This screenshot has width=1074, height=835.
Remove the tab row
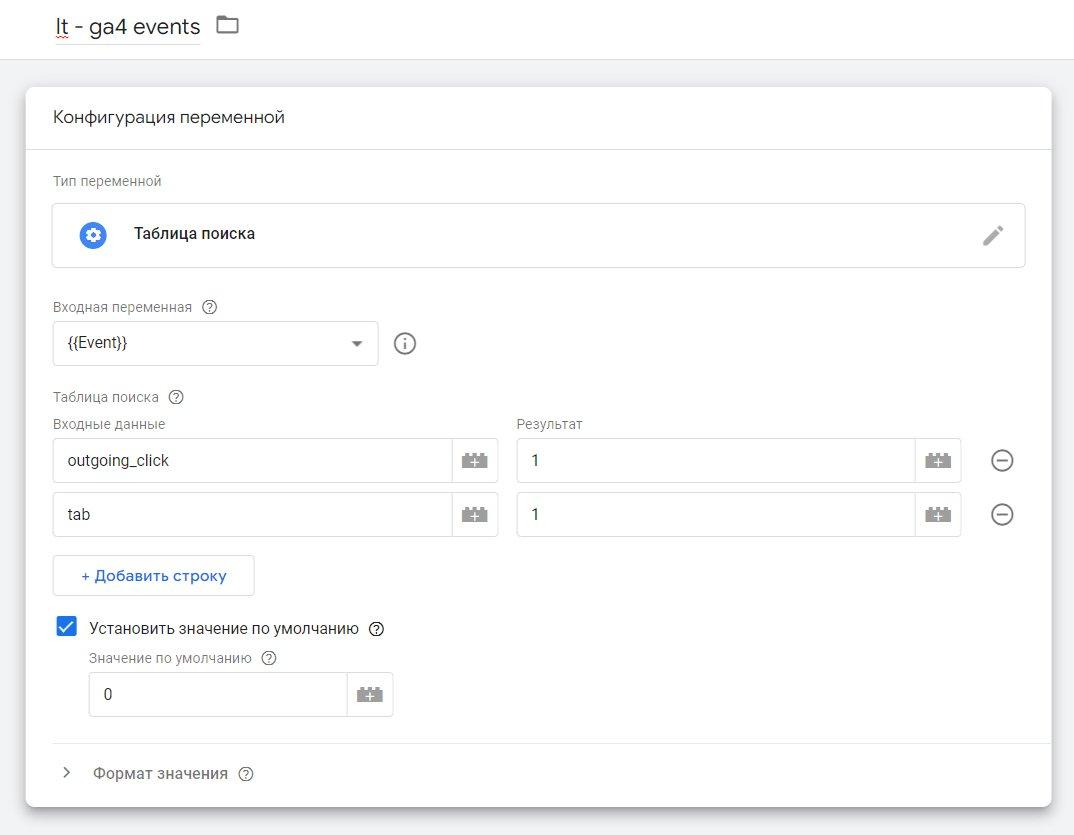(x=1002, y=515)
